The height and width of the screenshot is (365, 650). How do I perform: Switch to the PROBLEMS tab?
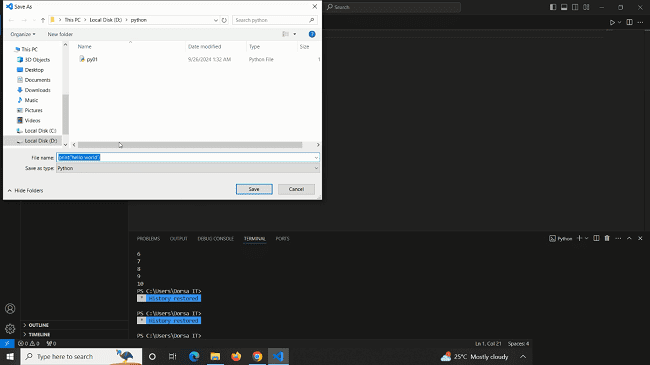pos(148,239)
